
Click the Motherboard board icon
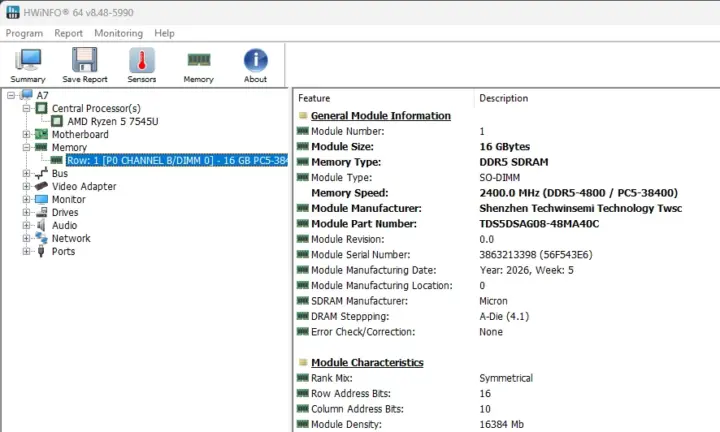click(x=41, y=134)
